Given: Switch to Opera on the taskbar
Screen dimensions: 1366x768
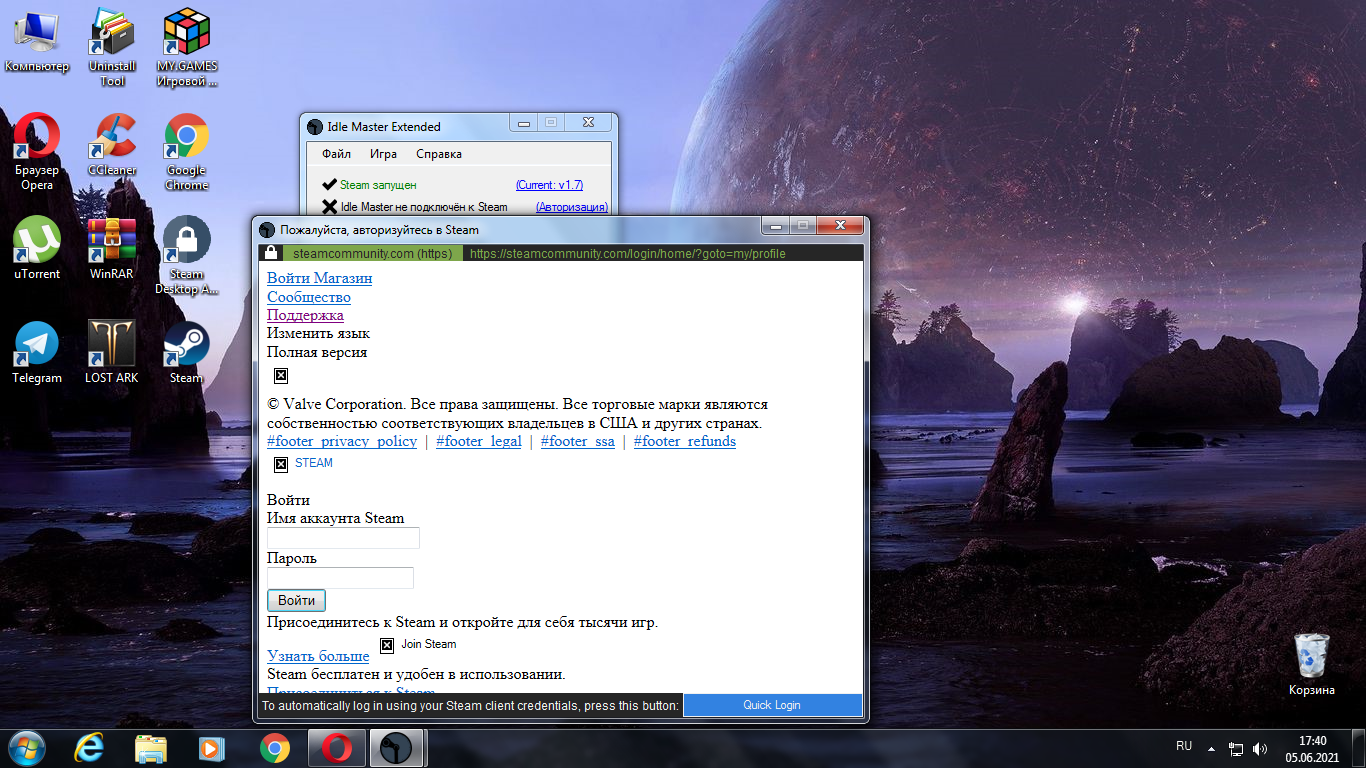Looking at the screenshot, I should 337,748.
